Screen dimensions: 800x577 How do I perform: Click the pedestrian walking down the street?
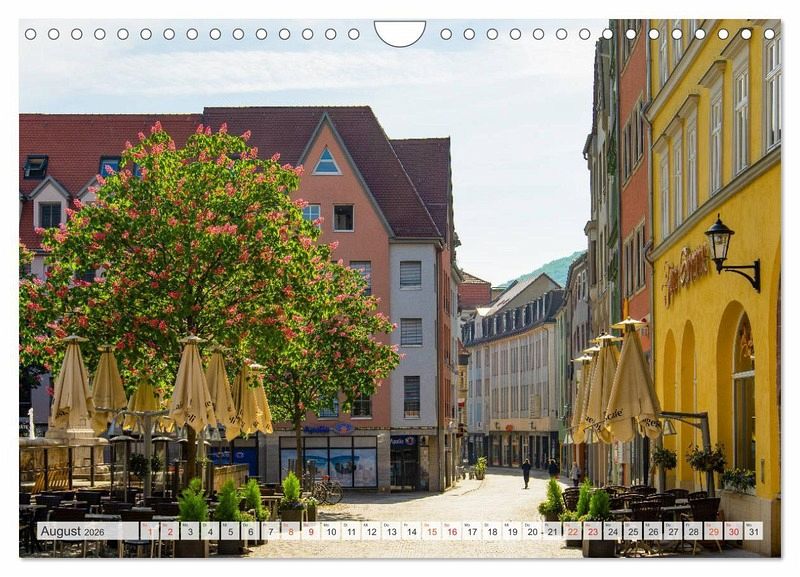(526, 472)
